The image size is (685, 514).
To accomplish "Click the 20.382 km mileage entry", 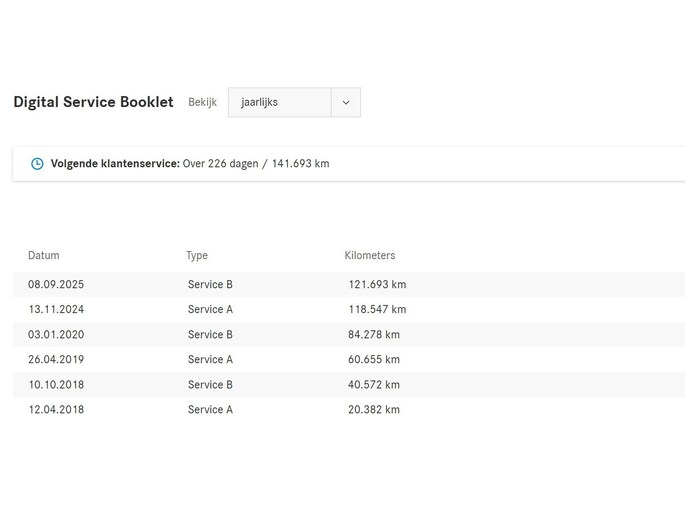I will [x=374, y=409].
